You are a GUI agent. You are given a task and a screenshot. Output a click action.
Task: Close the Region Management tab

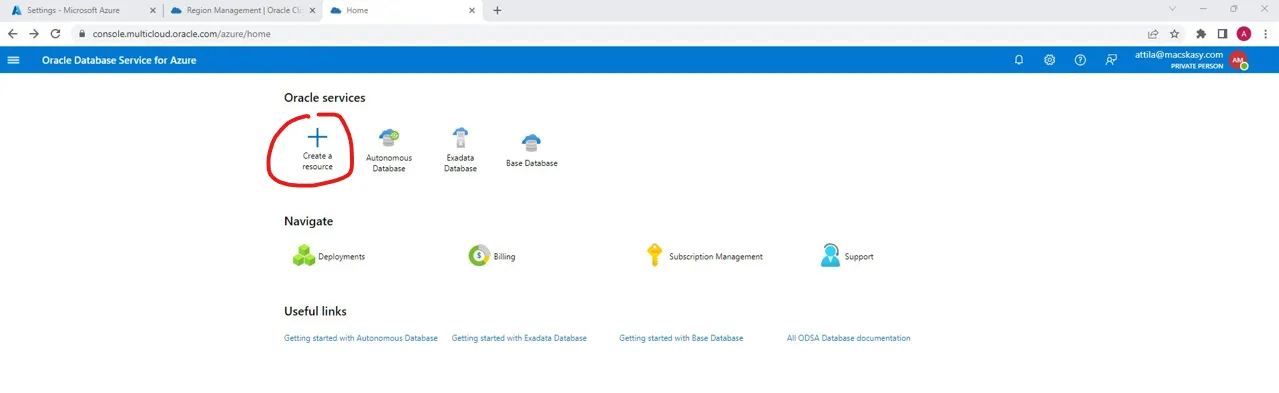[x=311, y=10]
